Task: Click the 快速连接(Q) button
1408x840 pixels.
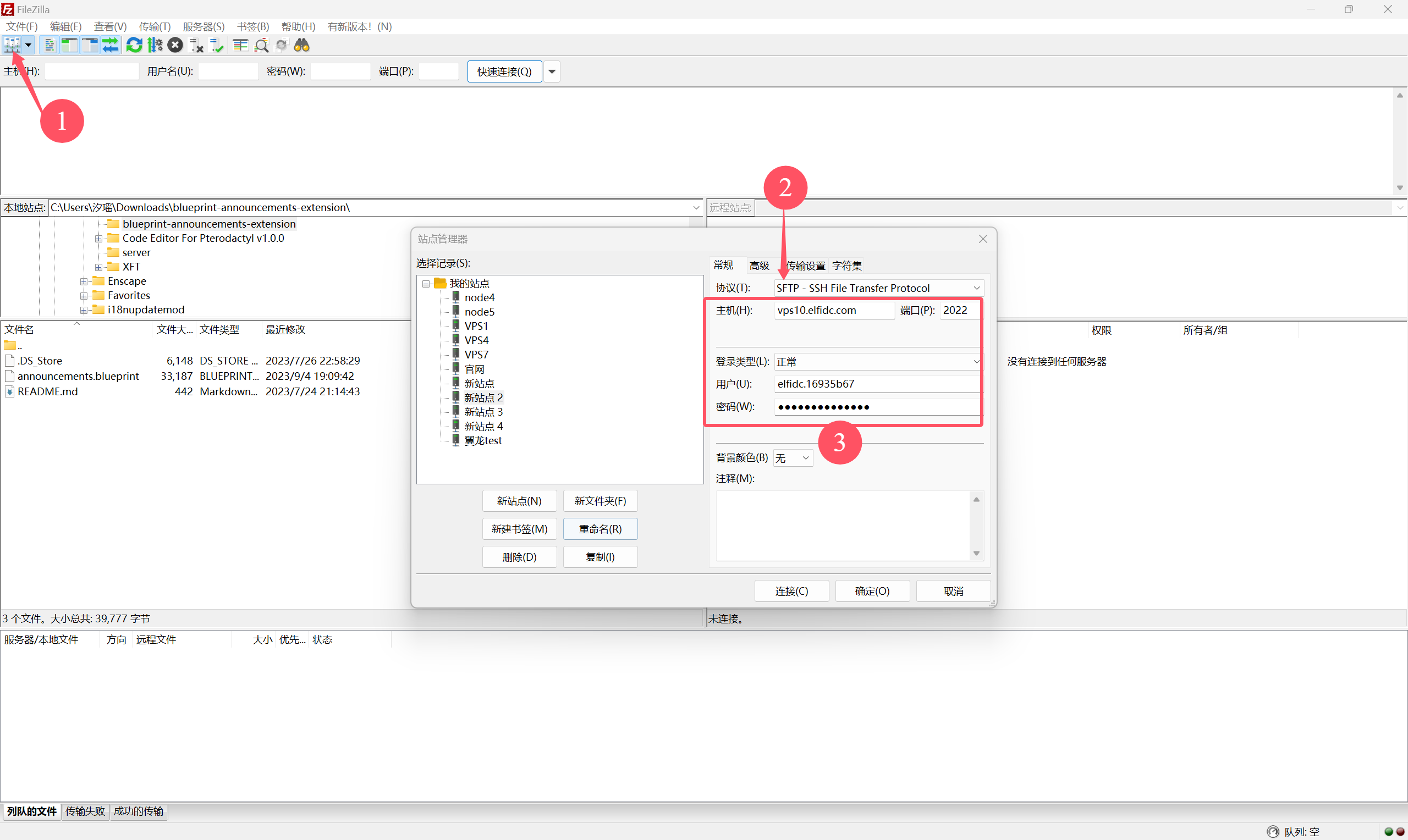Action: point(504,72)
